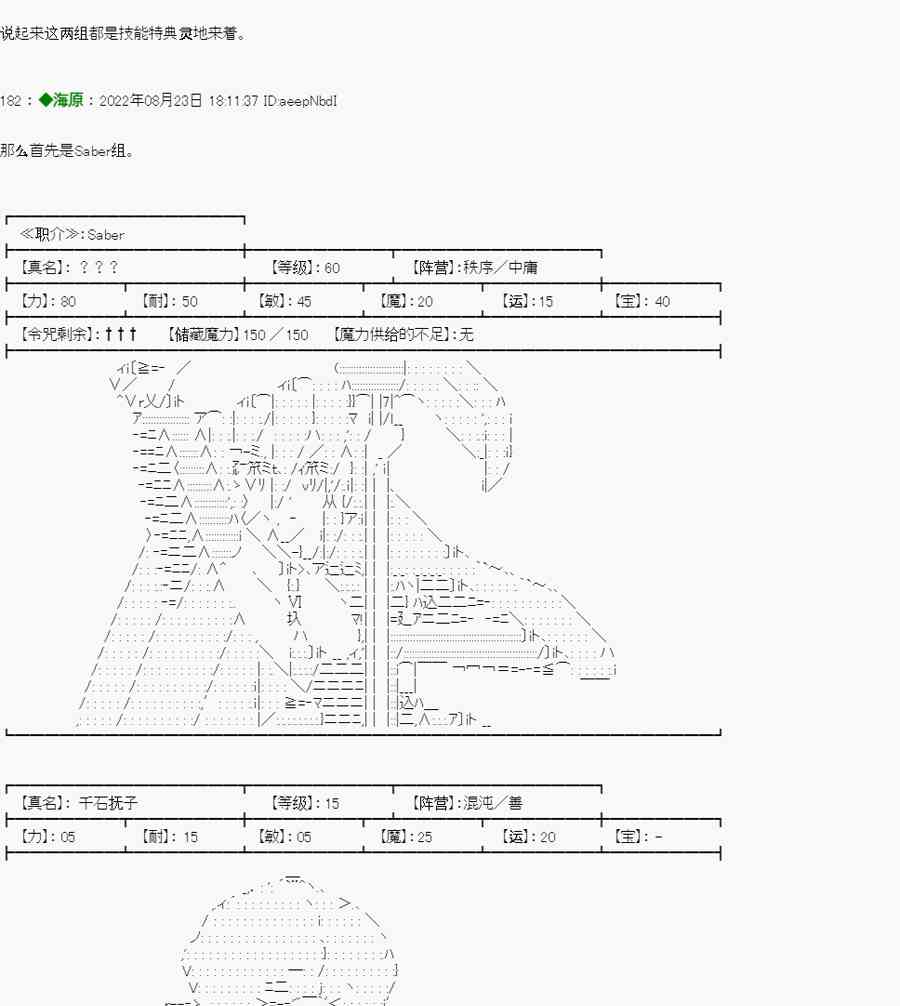The image size is (900, 1006).
Task: Click the poster name ◆海原
Action: point(62,101)
